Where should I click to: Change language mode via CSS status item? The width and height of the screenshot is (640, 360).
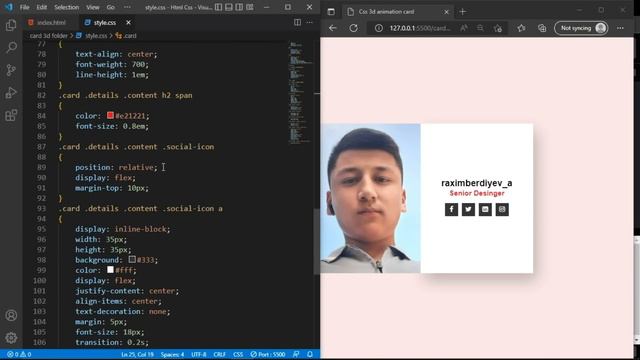click(x=238, y=354)
